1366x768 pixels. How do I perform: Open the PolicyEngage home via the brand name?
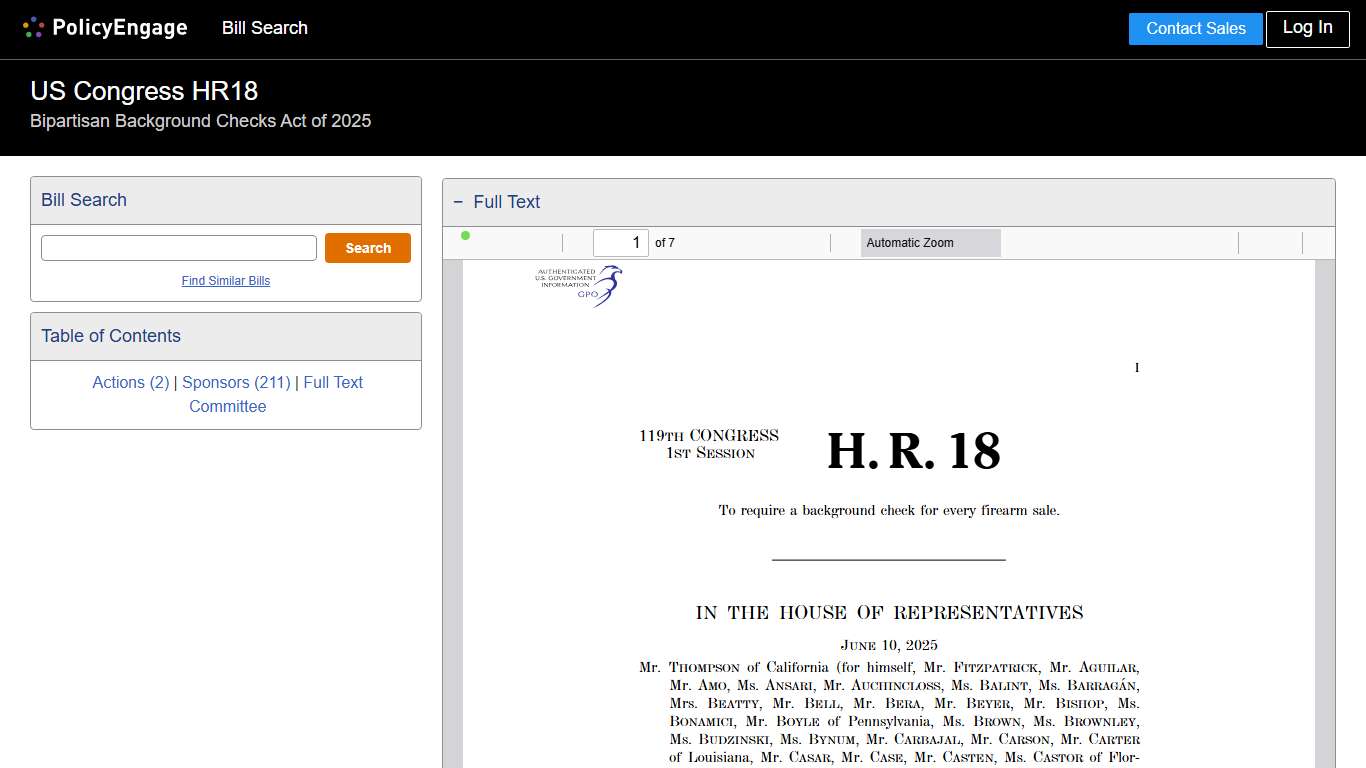(x=119, y=27)
